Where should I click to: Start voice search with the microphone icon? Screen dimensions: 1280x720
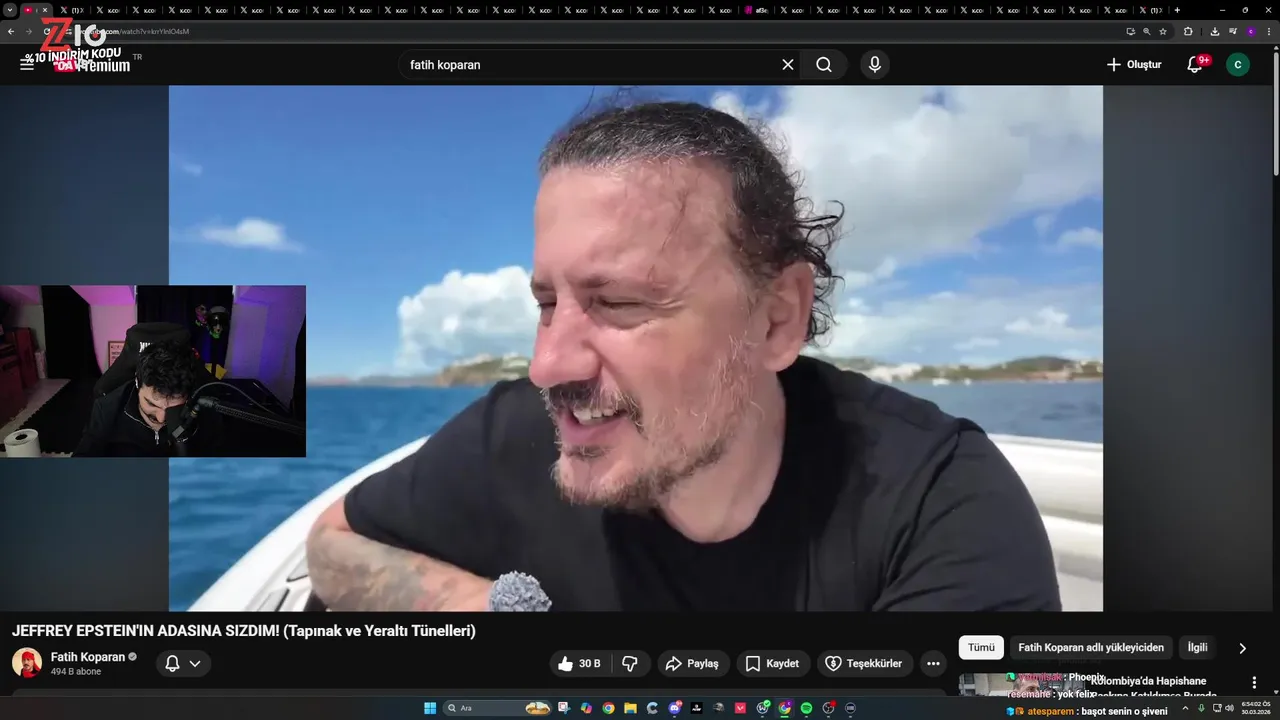[875, 64]
